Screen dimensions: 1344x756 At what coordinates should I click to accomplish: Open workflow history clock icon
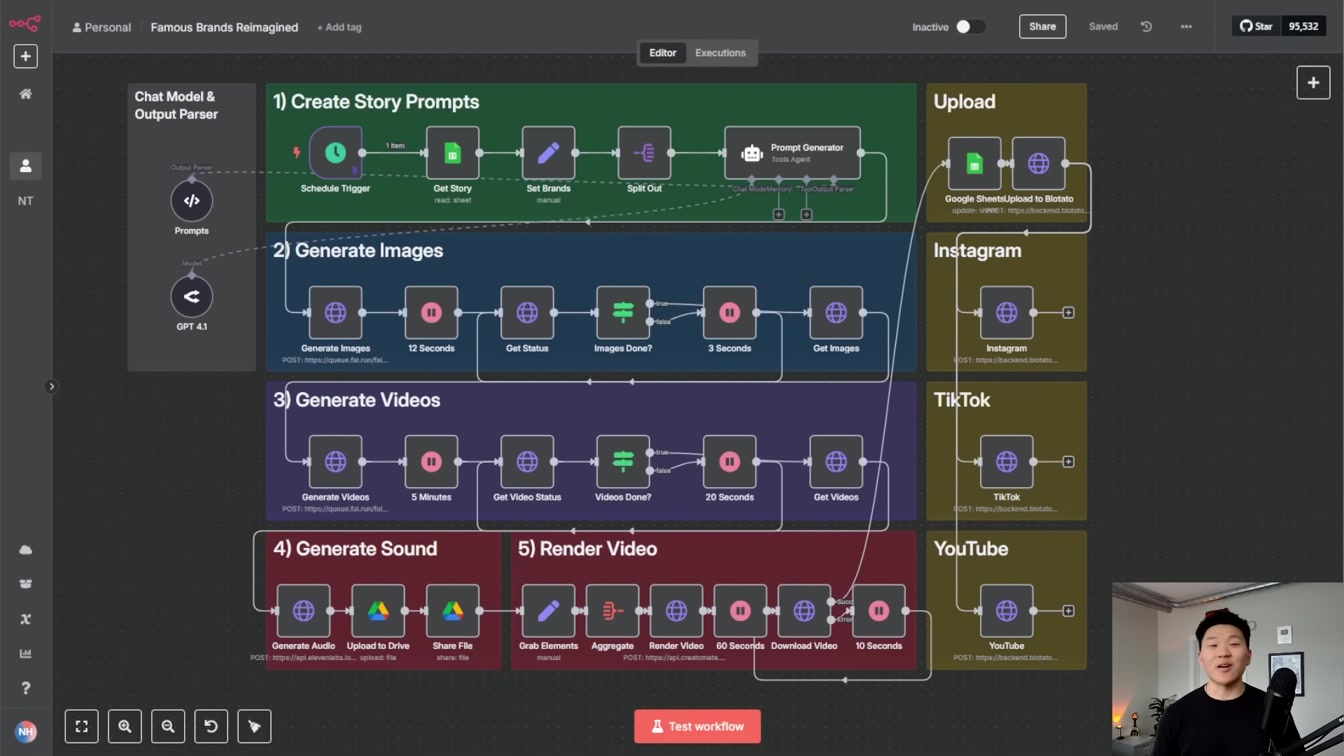point(1146,27)
